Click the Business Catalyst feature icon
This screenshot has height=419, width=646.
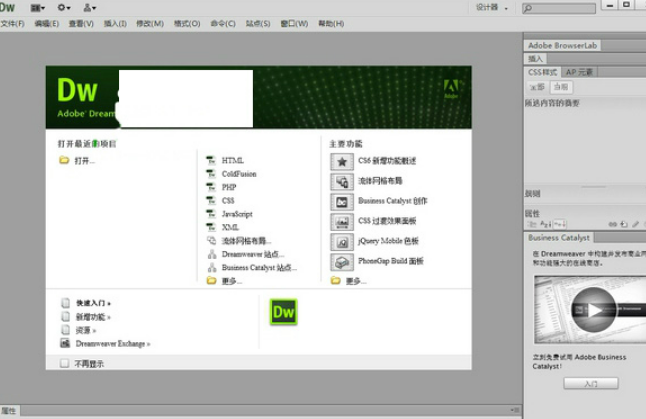tap(341, 201)
